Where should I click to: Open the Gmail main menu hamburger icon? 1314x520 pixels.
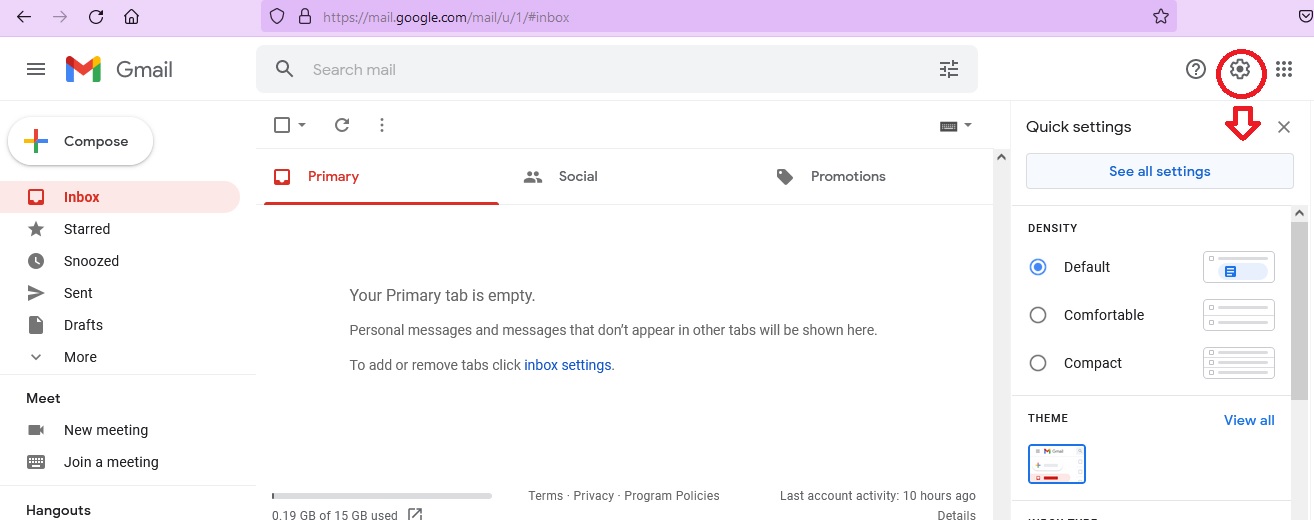tap(36, 69)
